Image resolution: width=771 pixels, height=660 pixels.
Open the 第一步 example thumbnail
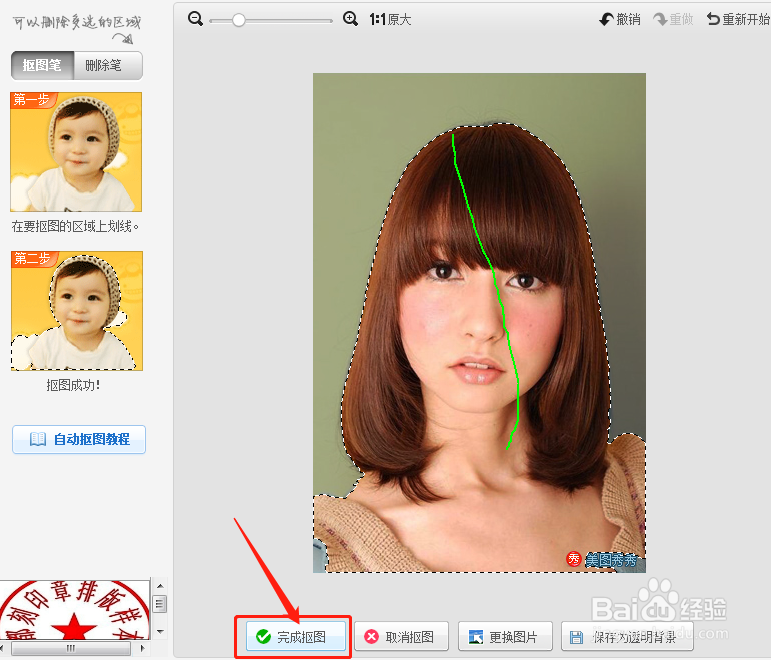[76, 151]
